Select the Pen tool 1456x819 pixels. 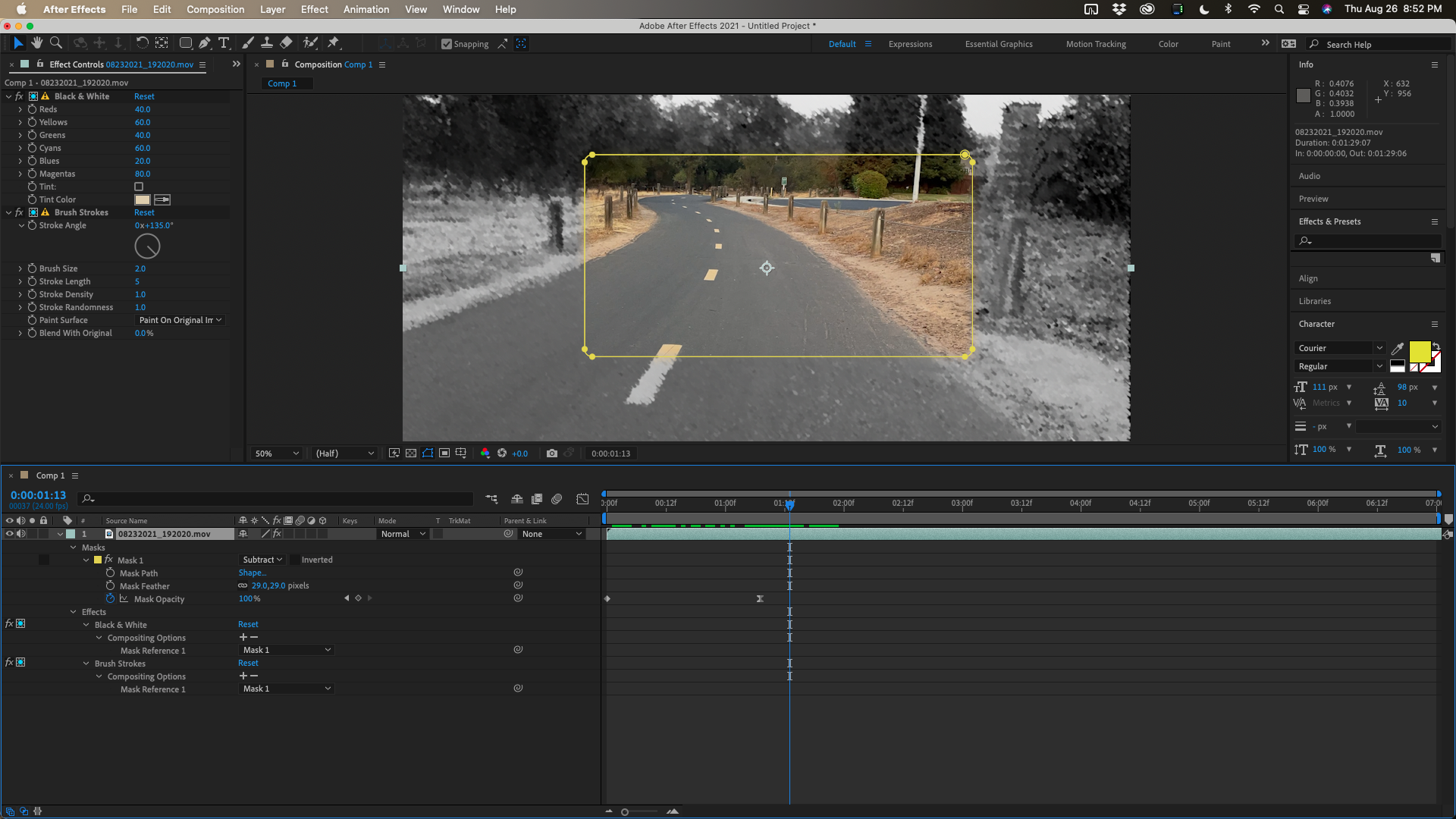[204, 43]
